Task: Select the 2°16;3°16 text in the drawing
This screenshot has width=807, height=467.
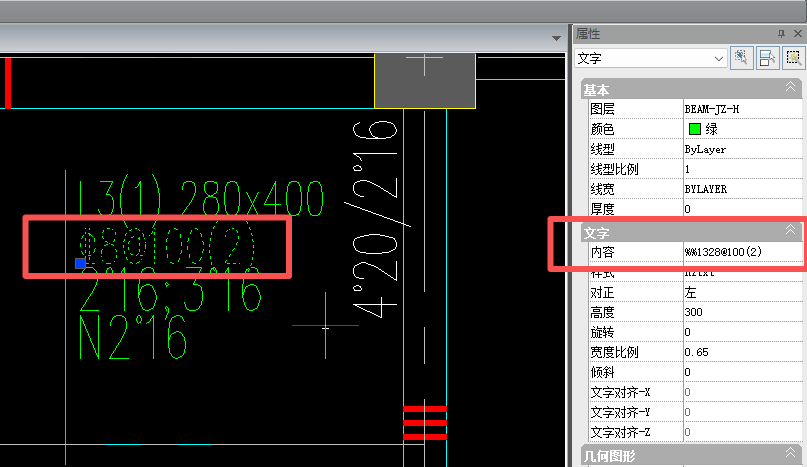Action: coord(171,292)
